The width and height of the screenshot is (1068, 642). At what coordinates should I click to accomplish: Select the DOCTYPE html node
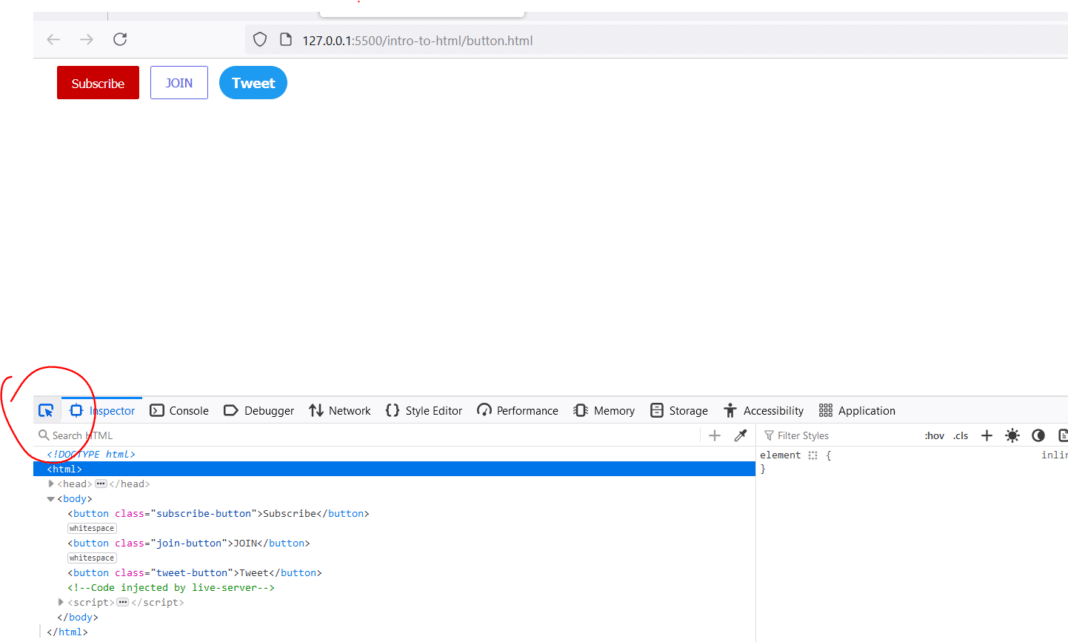point(91,454)
